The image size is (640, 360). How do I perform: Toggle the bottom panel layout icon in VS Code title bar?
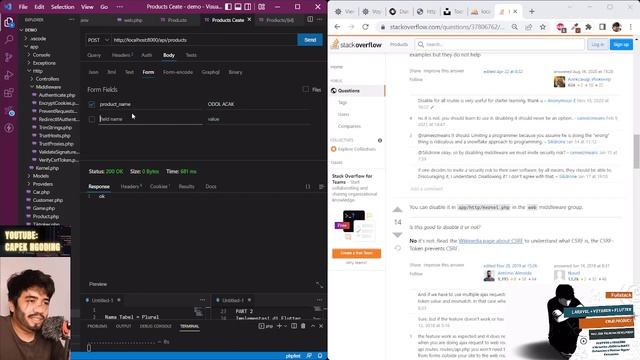[x=238, y=7]
